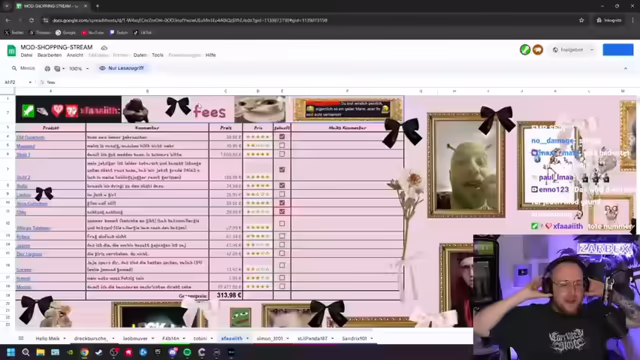Open the Daten menu
This screenshot has width=640, height=360.
pyautogui.click(x=140, y=55)
